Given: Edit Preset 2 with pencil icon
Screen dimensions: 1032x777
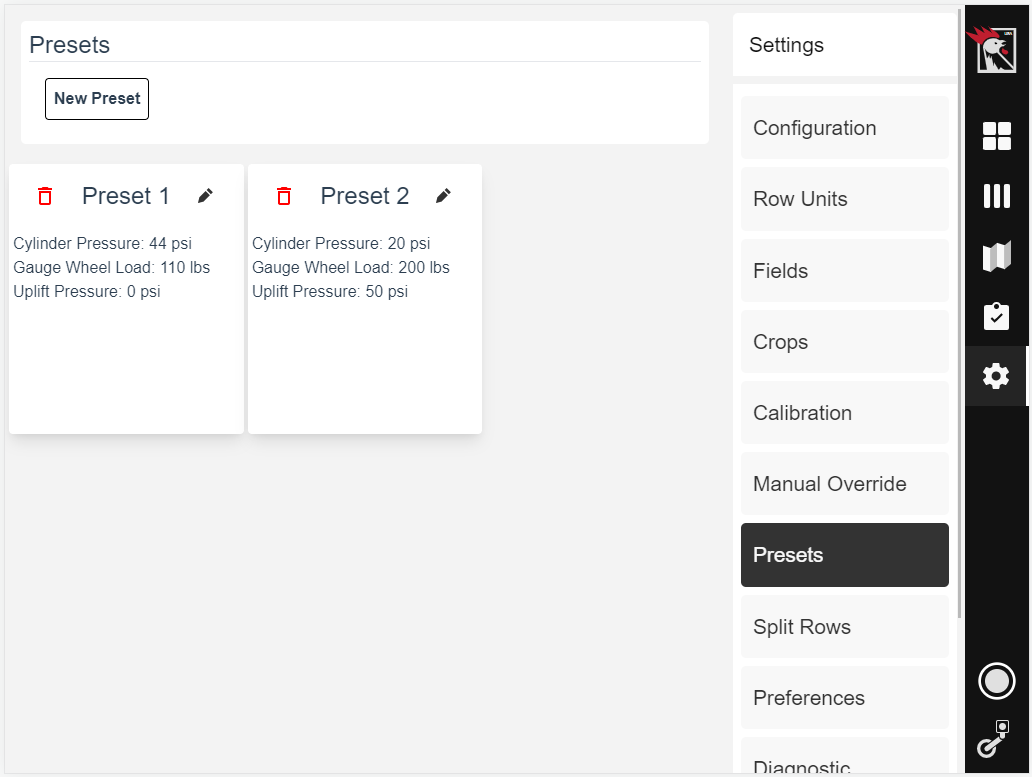Looking at the screenshot, I should click(444, 196).
